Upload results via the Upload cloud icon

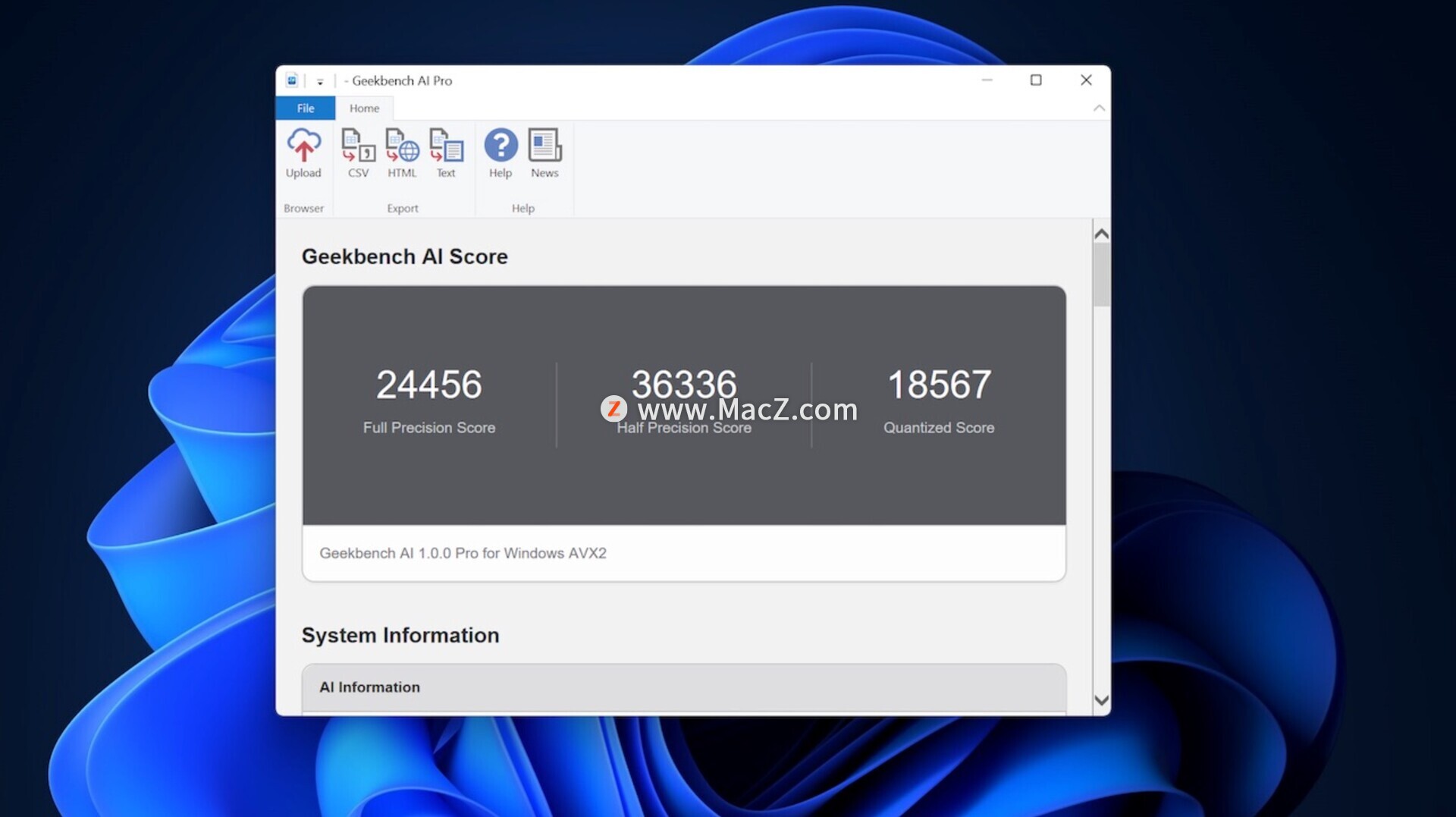click(x=303, y=153)
